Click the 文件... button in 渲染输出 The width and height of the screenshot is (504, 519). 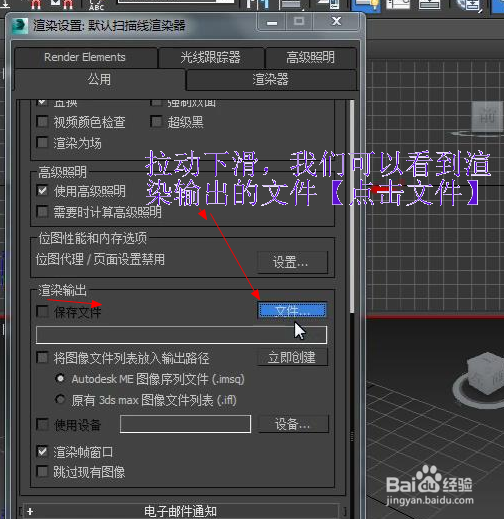tap(292, 311)
